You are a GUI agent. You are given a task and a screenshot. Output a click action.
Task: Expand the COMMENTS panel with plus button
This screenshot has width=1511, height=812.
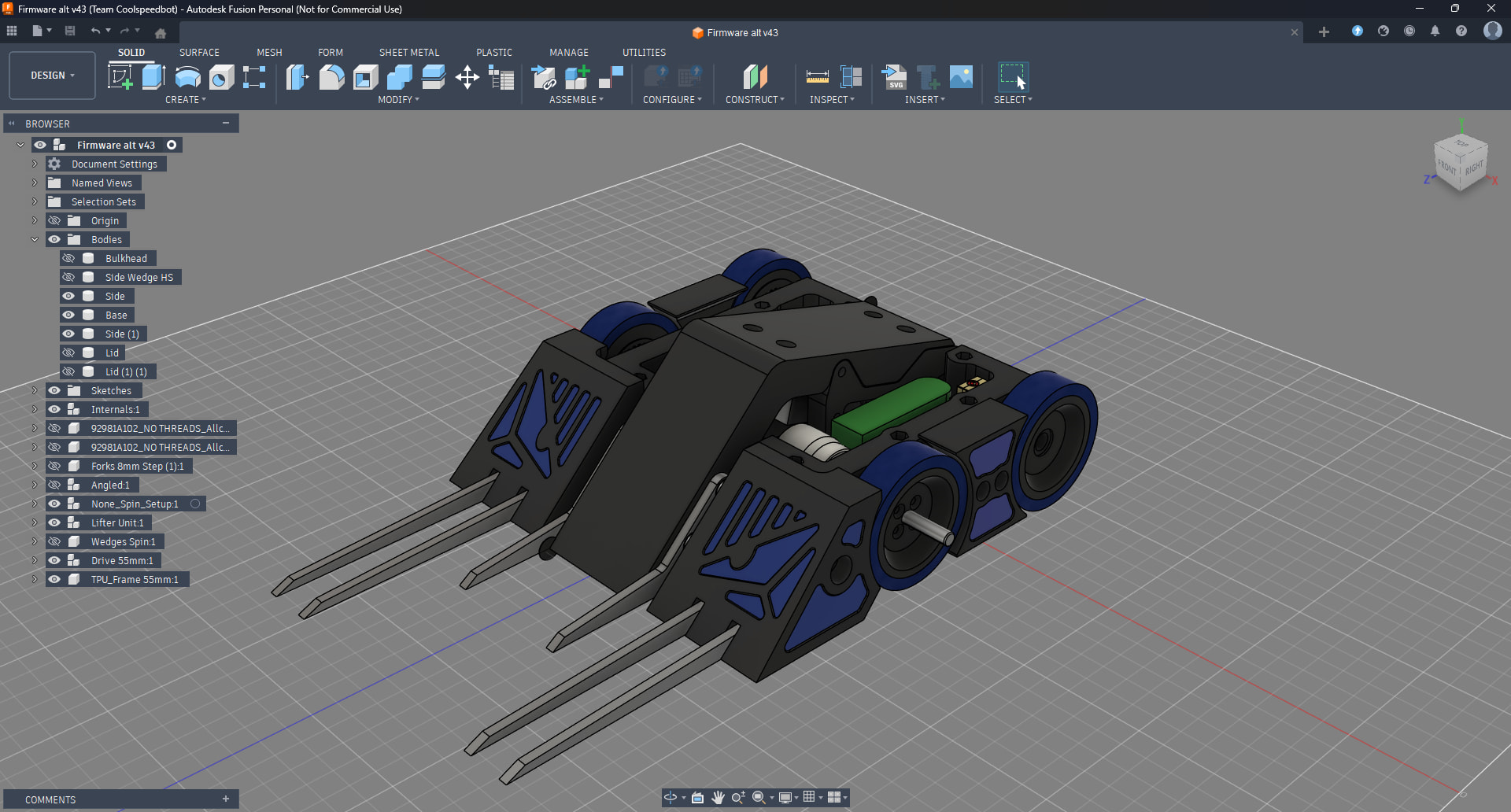226,799
